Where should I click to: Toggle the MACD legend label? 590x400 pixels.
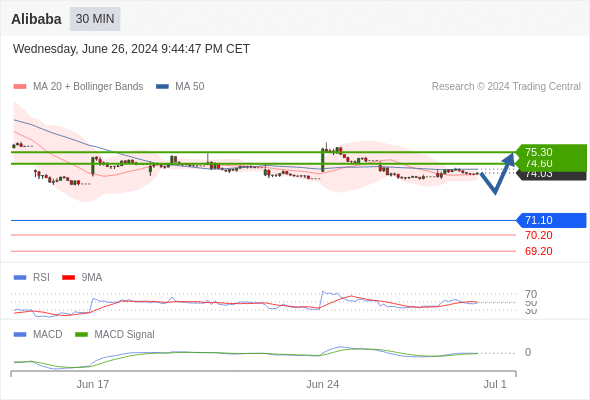pyautogui.click(x=47, y=334)
